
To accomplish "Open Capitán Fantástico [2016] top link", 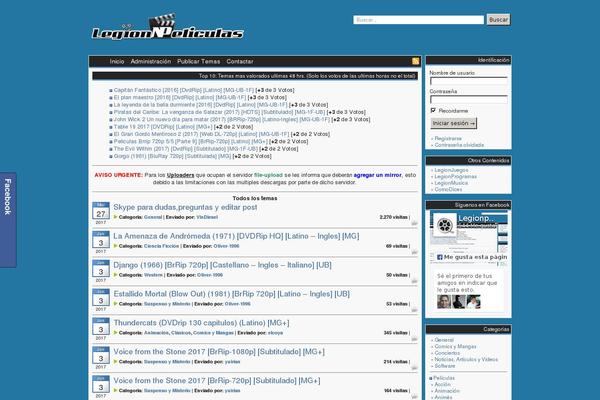I will click(184, 90).
